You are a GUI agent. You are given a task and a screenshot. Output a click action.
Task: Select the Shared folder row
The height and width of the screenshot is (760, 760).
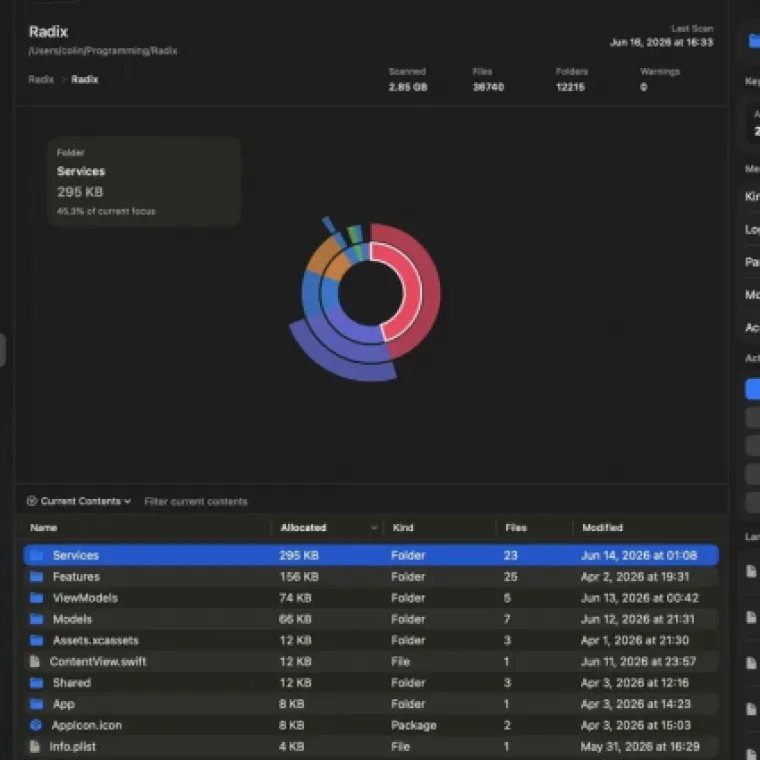coord(371,682)
